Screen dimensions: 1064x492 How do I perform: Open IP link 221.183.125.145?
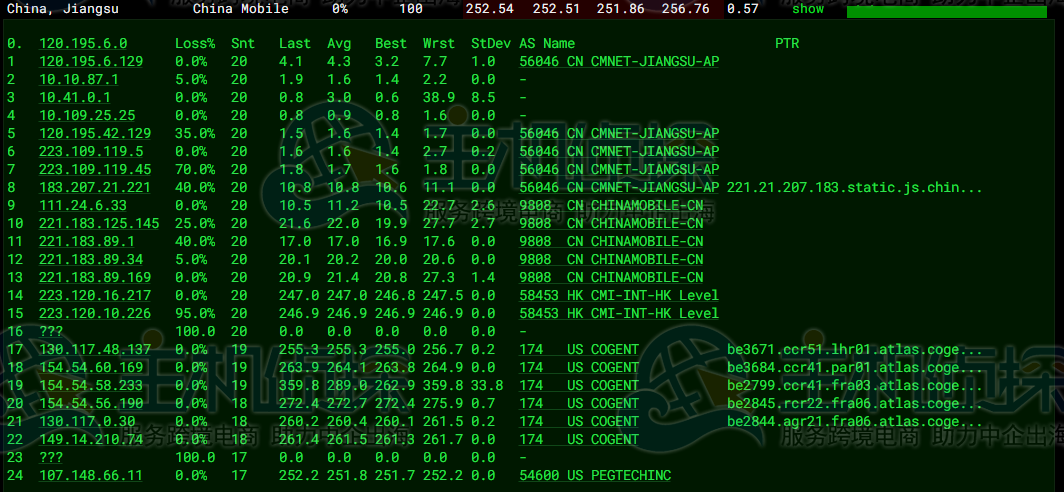pos(99,223)
